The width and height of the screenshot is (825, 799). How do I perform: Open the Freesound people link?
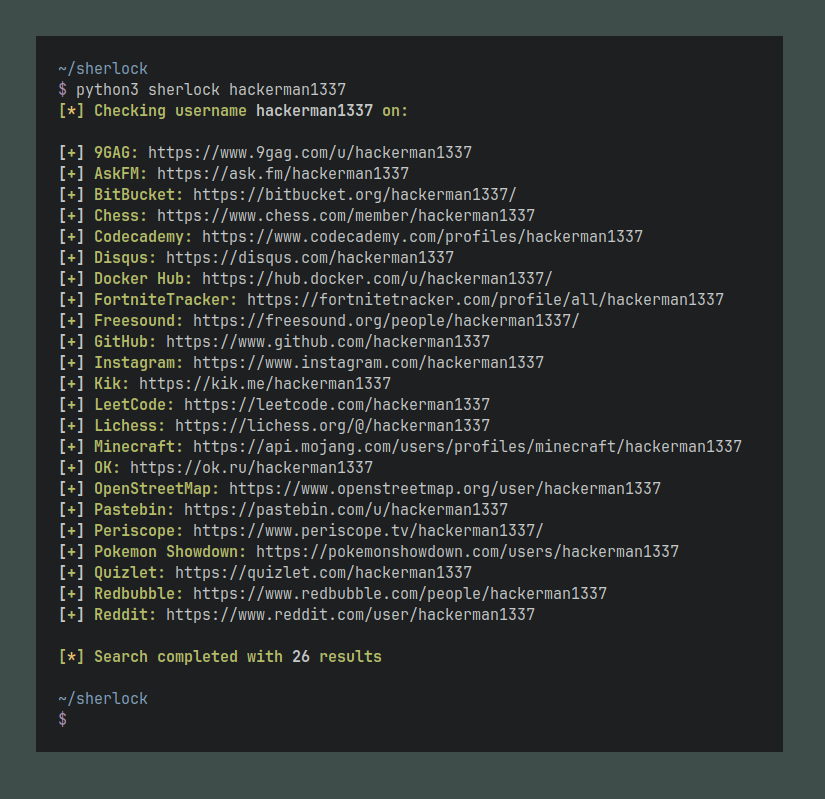(385, 321)
